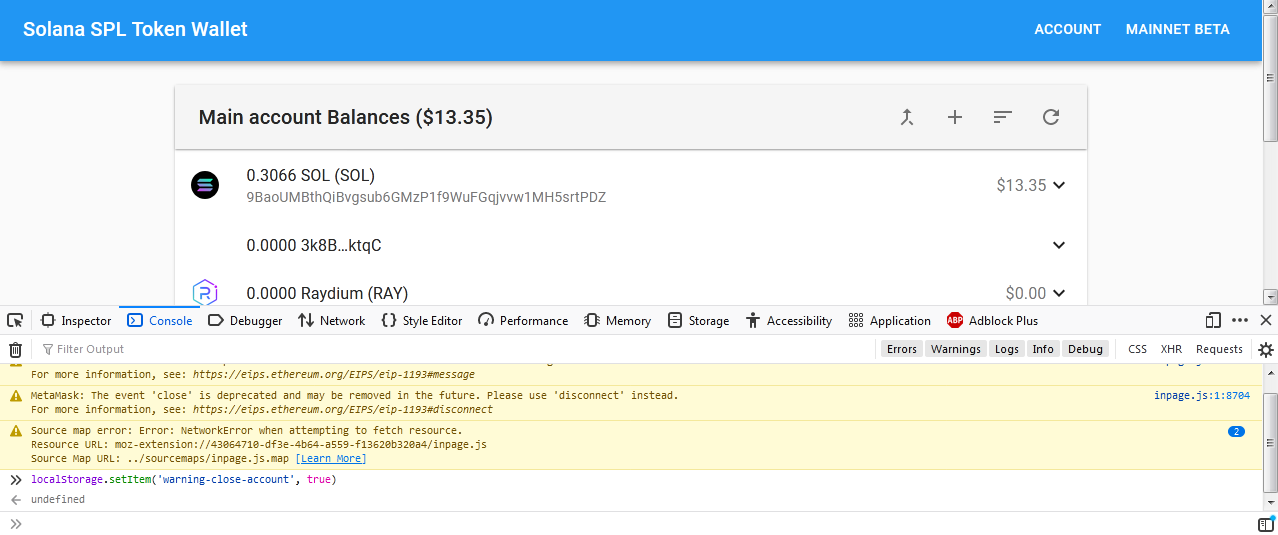
Task: Click the $13.35 SOL value
Action: click(1021, 185)
